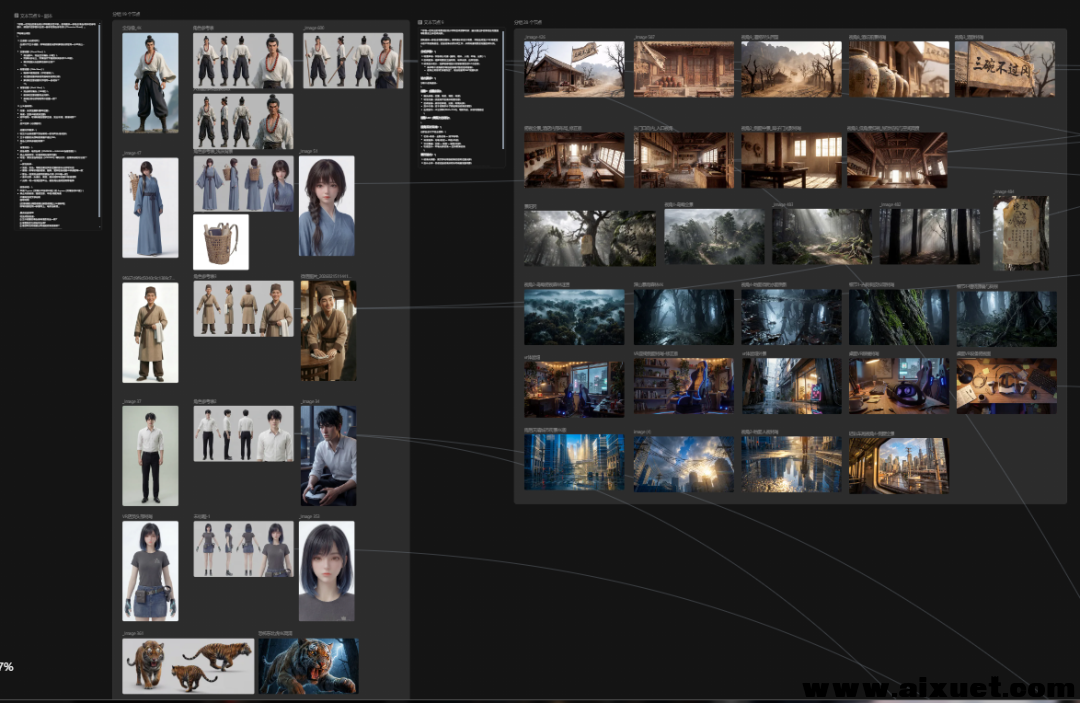This screenshot has width=1080, height=703.
Task: Open the tan-robed waiter turnaround sheet
Action: [x=243, y=308]
